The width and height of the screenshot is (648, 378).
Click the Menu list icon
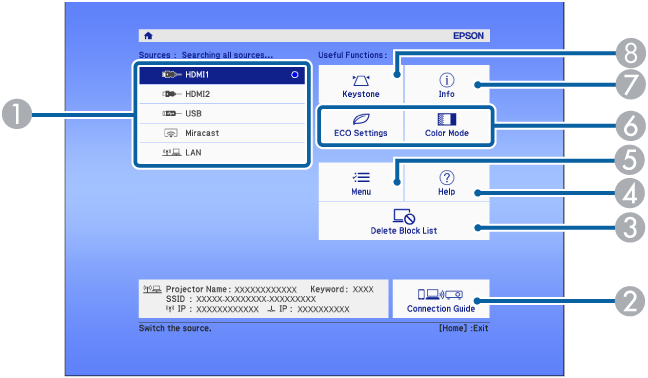click(361, 178)
